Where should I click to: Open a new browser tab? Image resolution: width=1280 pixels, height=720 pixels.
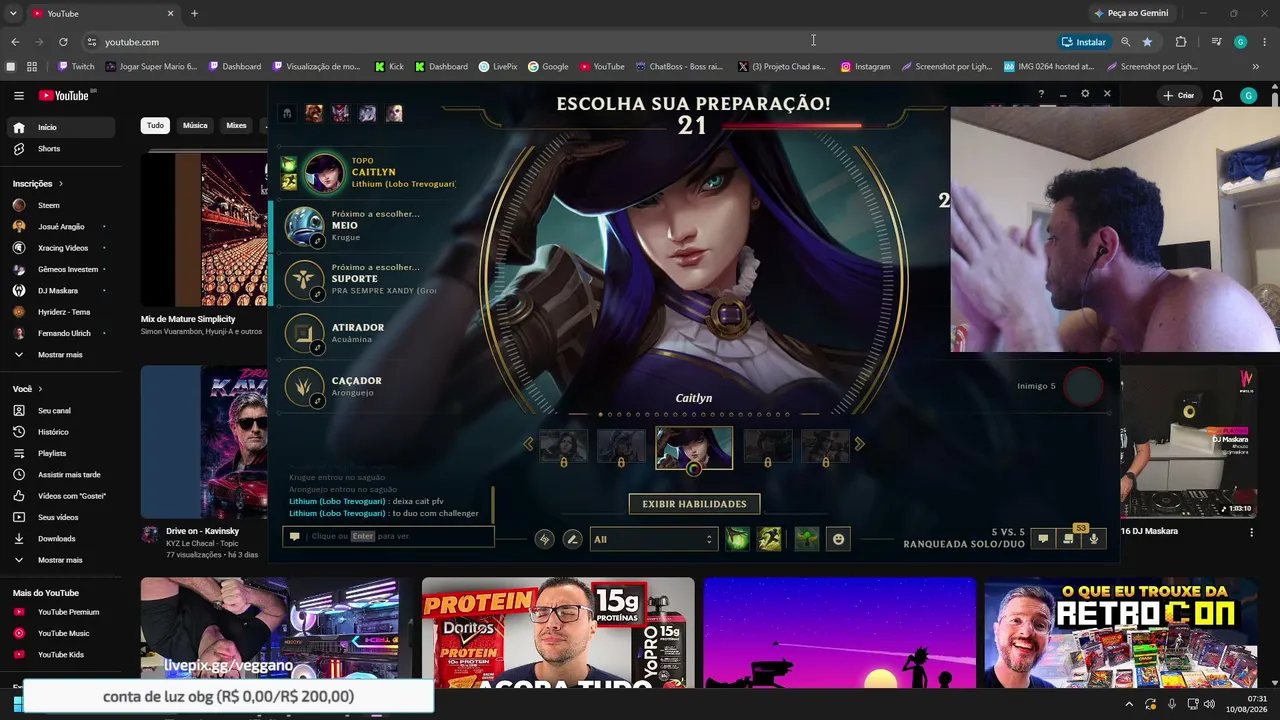(x=194, y=13)
